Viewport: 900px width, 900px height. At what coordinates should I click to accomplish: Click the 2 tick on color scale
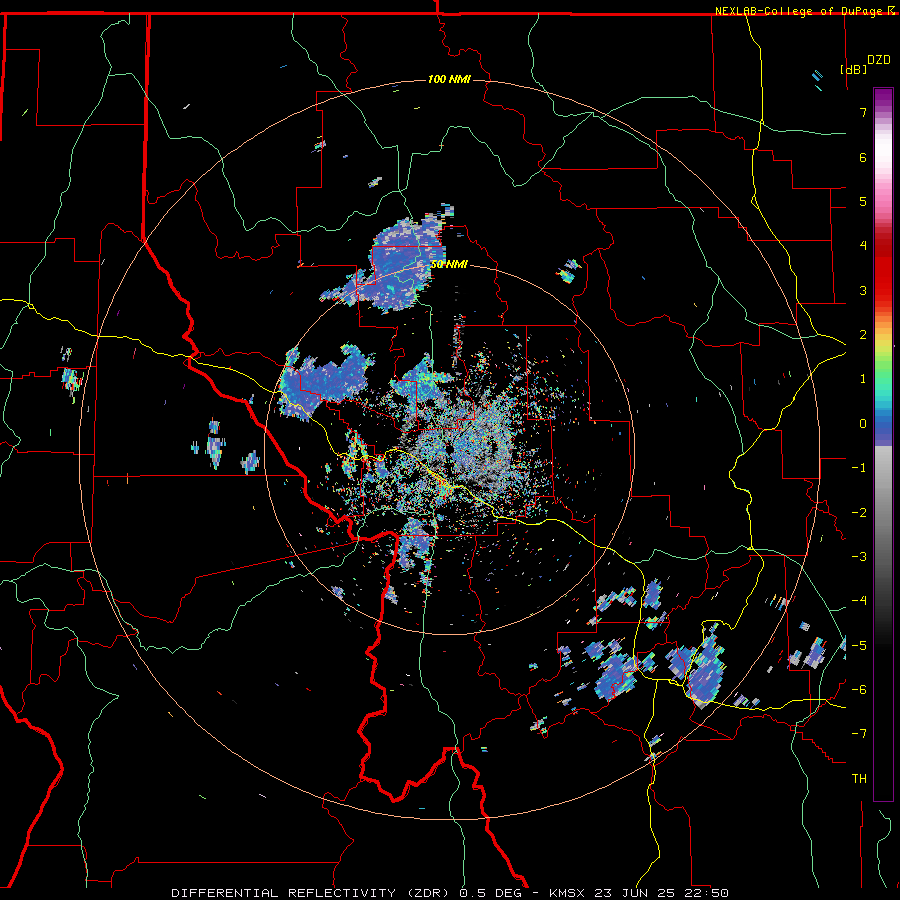click(x=863, y=335)
